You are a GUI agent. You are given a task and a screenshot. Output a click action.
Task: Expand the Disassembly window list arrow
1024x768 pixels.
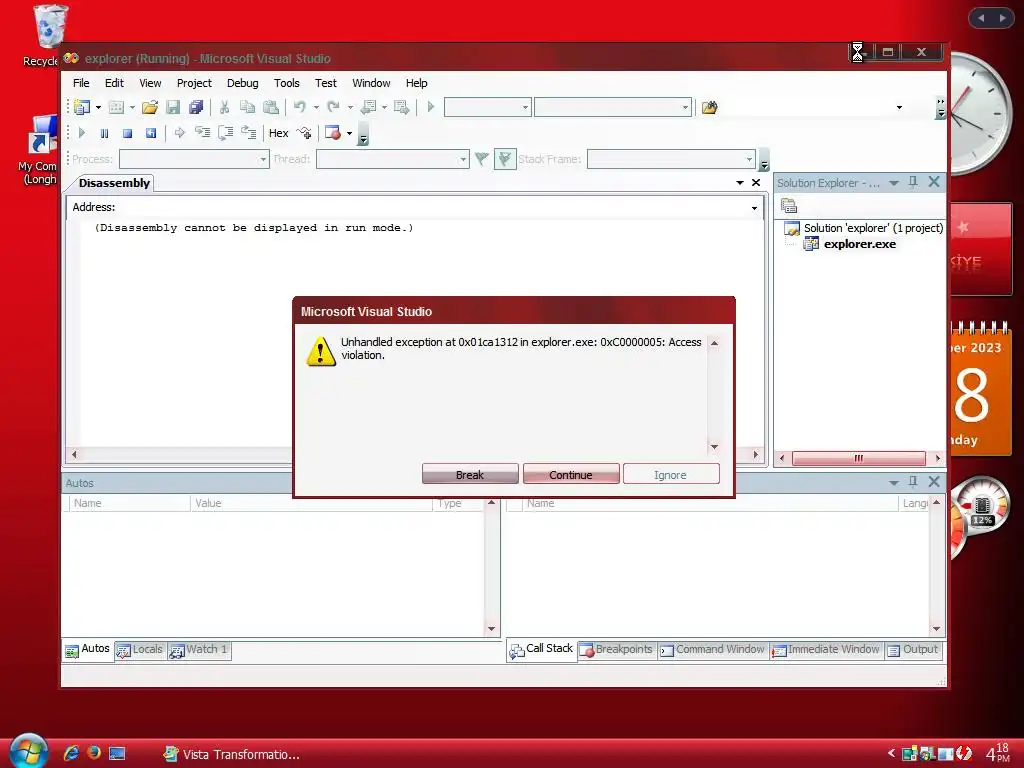pos(740,183)
